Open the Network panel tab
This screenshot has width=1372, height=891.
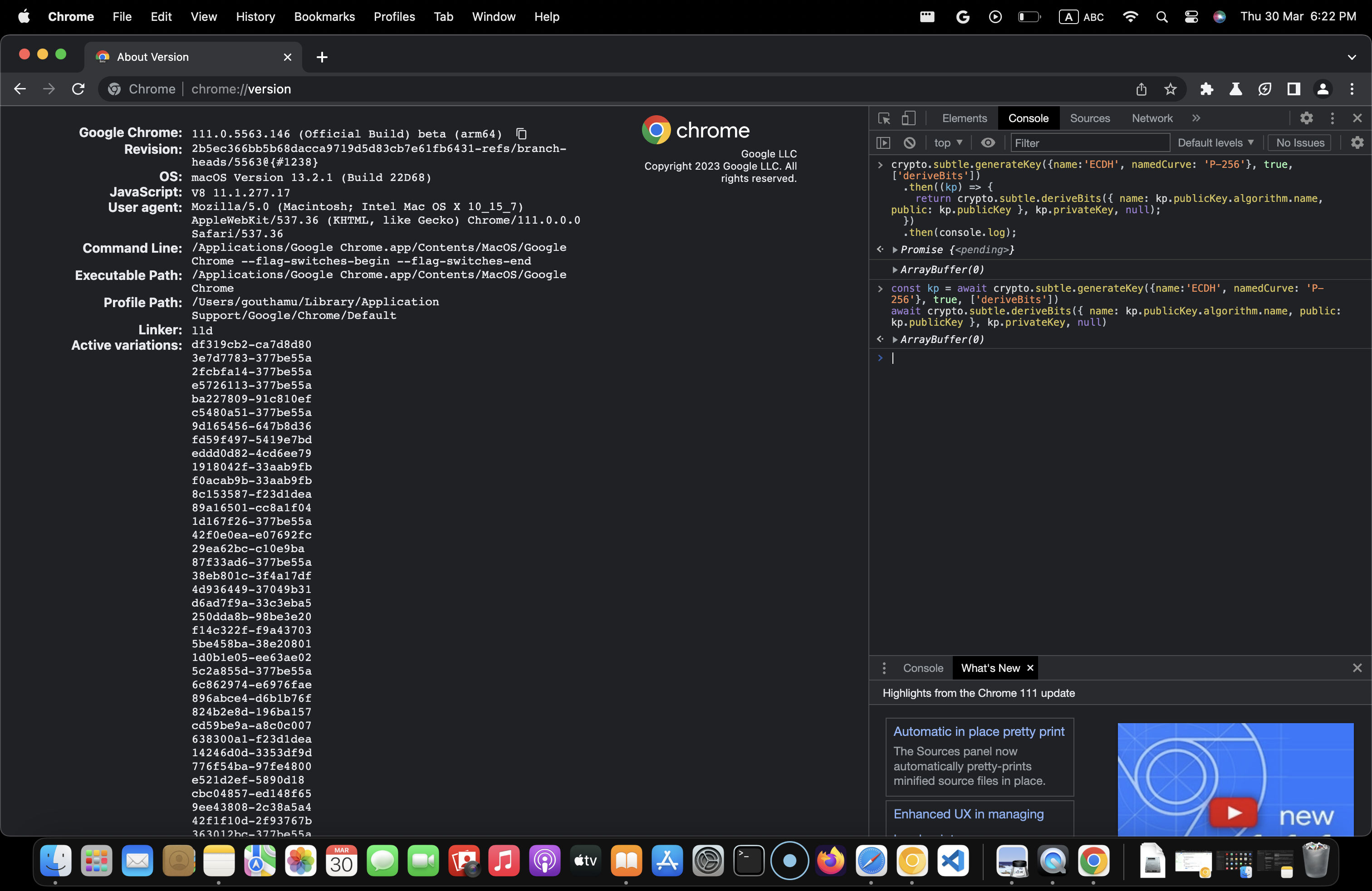coord(1152,118)
